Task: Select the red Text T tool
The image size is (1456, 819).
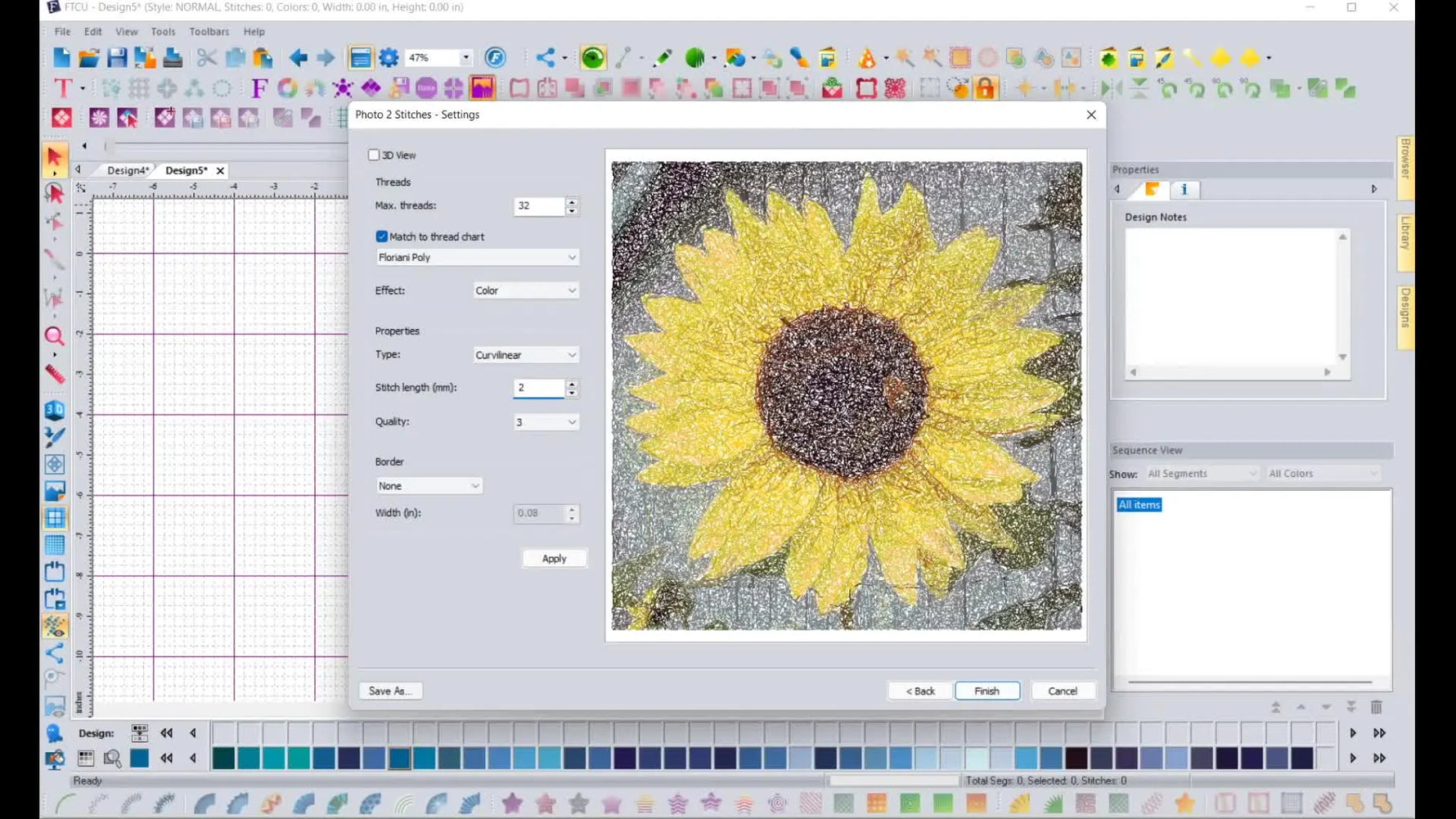Action: point(63,88)
